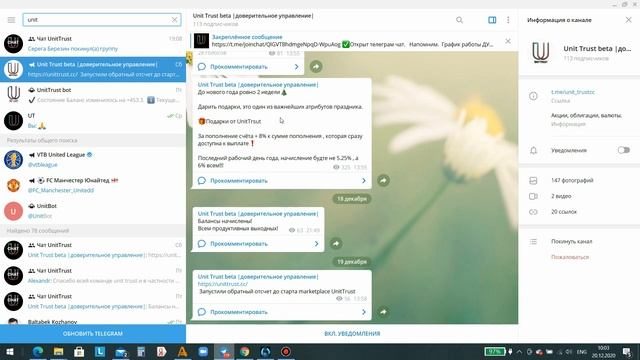This screenshot has height=360, width=640.
Task: Click ВКЛ. УВЕДОМЛЕНИЯ to unmute channel
Action: coord(352,333)
